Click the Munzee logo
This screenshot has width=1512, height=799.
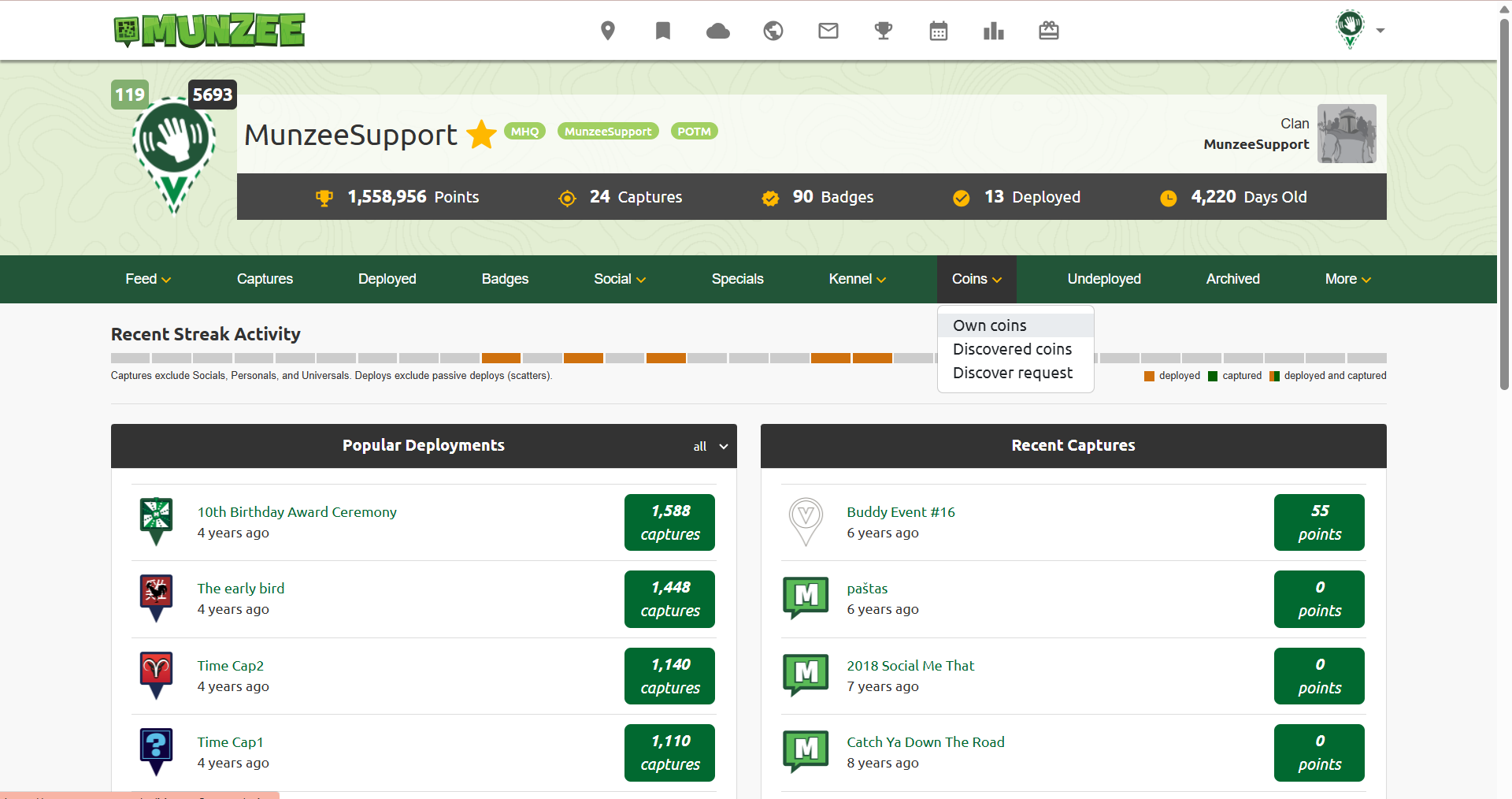pos(209,31)
